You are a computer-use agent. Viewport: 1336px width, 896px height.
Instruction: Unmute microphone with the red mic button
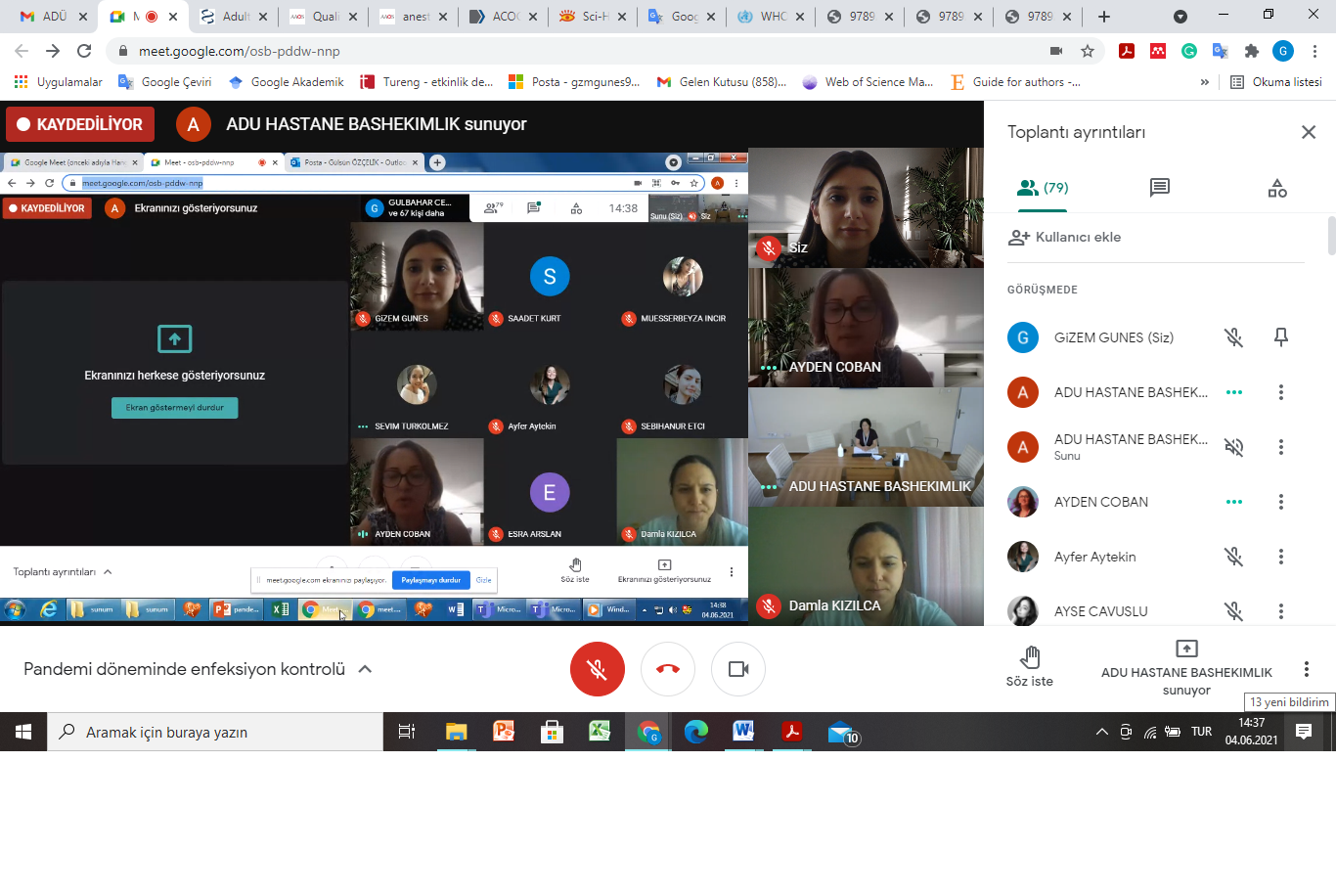pos(597,669)
